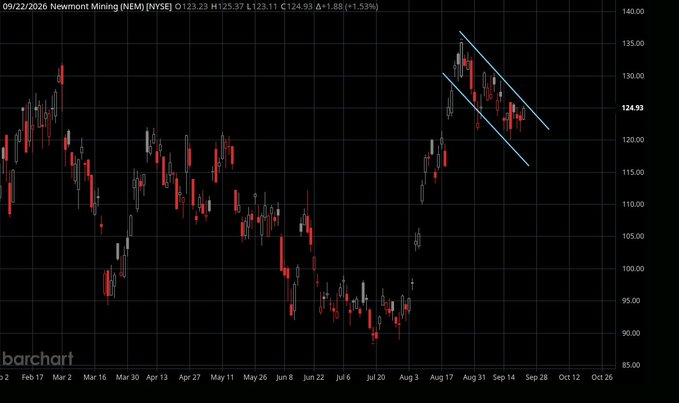Select the low value L123.11
The image size is (679, 403).
(x=262, y=6)
